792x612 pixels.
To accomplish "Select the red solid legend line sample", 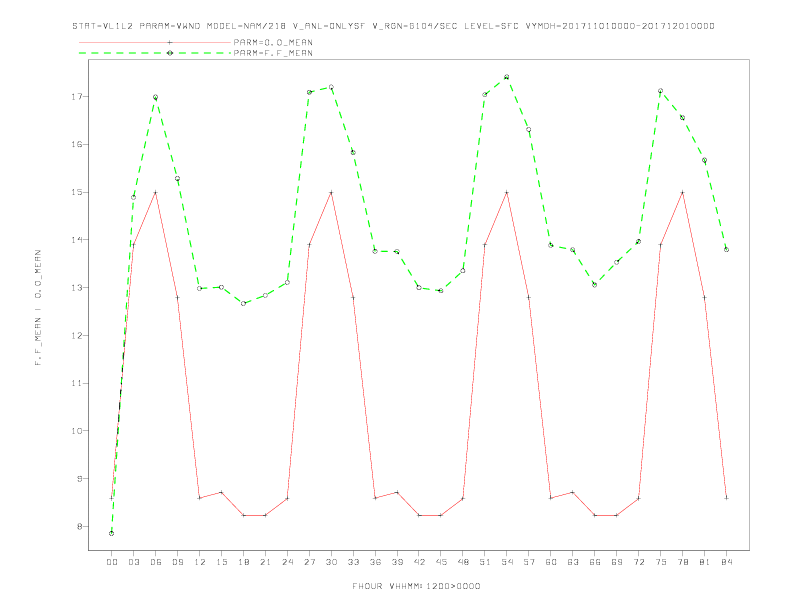I will click(x=155, y=42).
